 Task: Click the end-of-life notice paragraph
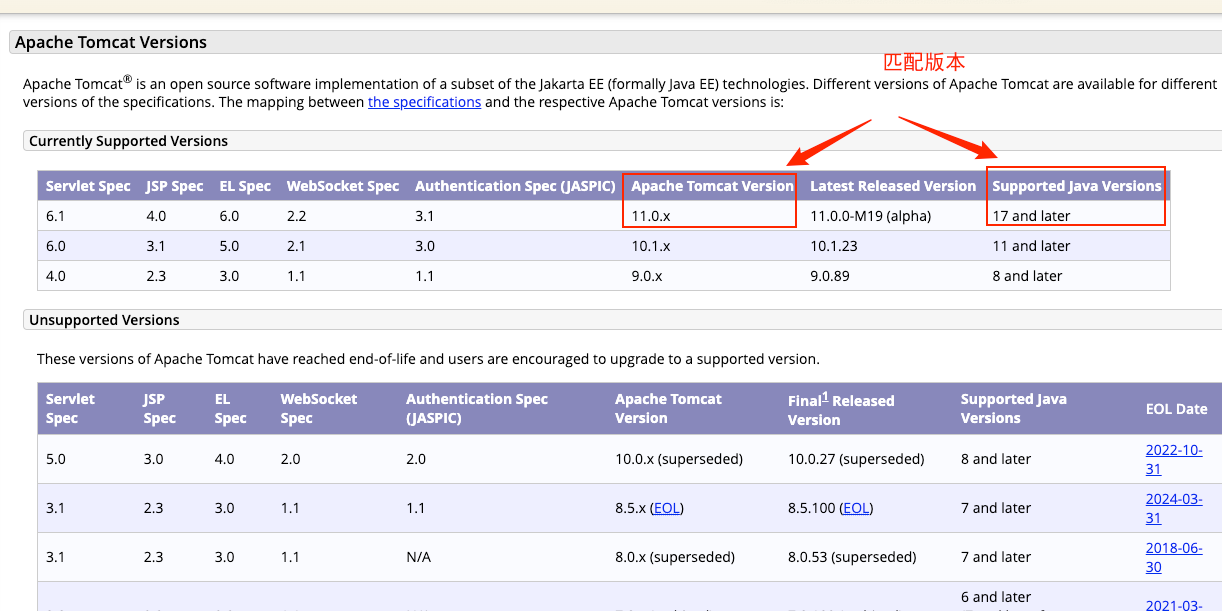428,358
